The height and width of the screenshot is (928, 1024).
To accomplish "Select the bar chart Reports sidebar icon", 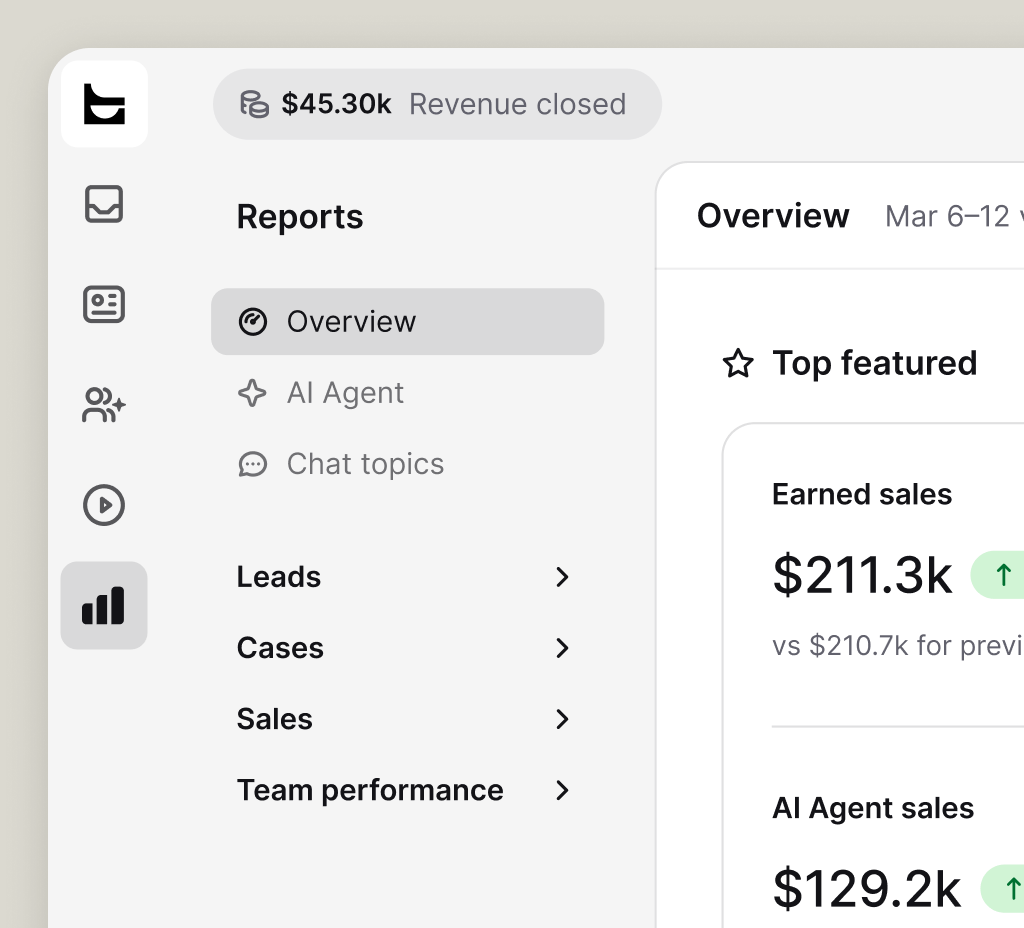I will tap(104, 605).
